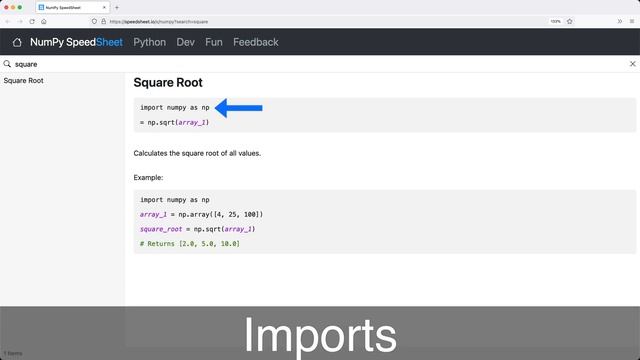Click 'import numpy as np' in the example block

click(175, 200)
